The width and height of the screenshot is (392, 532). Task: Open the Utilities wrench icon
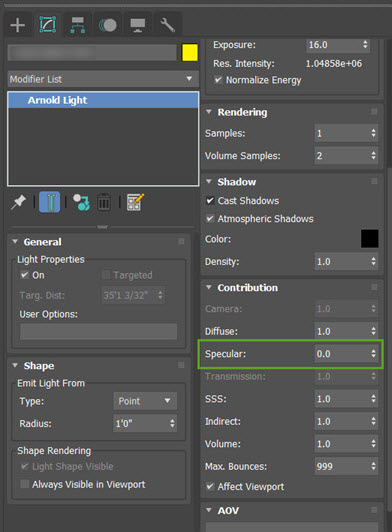167,25
